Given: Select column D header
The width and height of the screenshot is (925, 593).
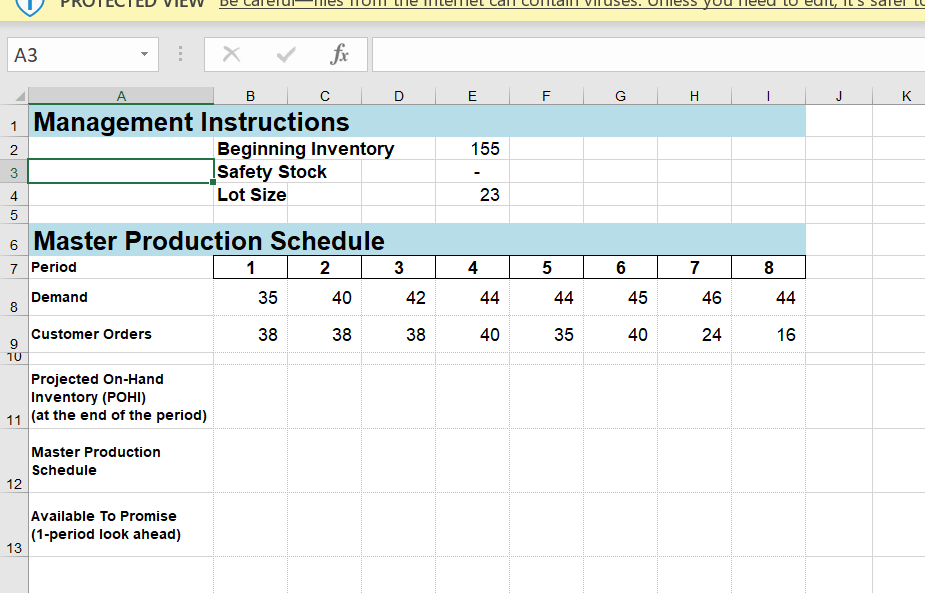Looking at the screenshot, I should pos(399,96).
